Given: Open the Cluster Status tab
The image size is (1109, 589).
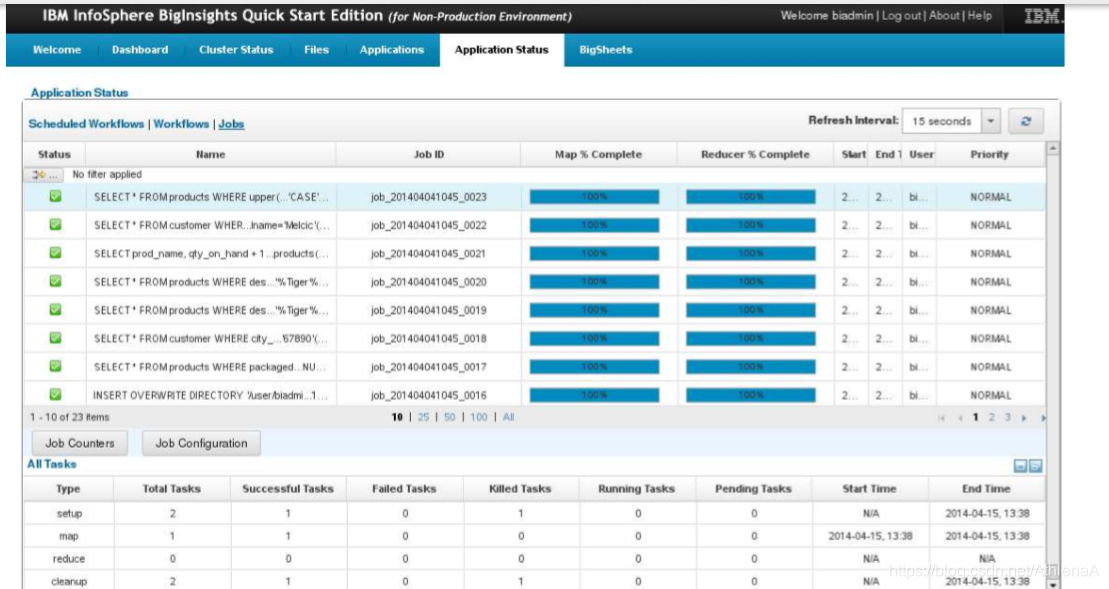Looking at the screenshot, I should tap(236, 50).
